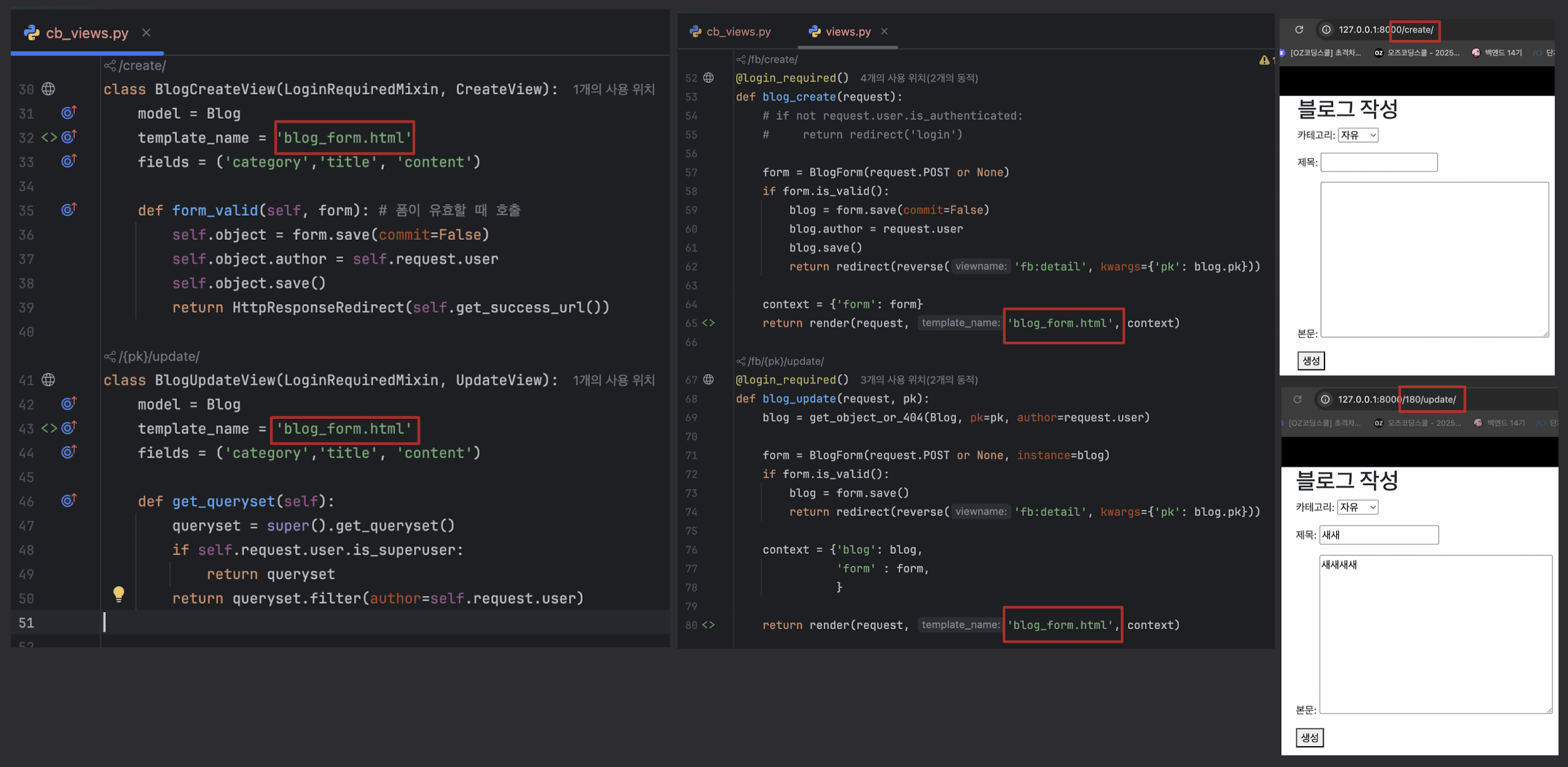Click the globe icon next to line 67

click(x=709, y=379)
